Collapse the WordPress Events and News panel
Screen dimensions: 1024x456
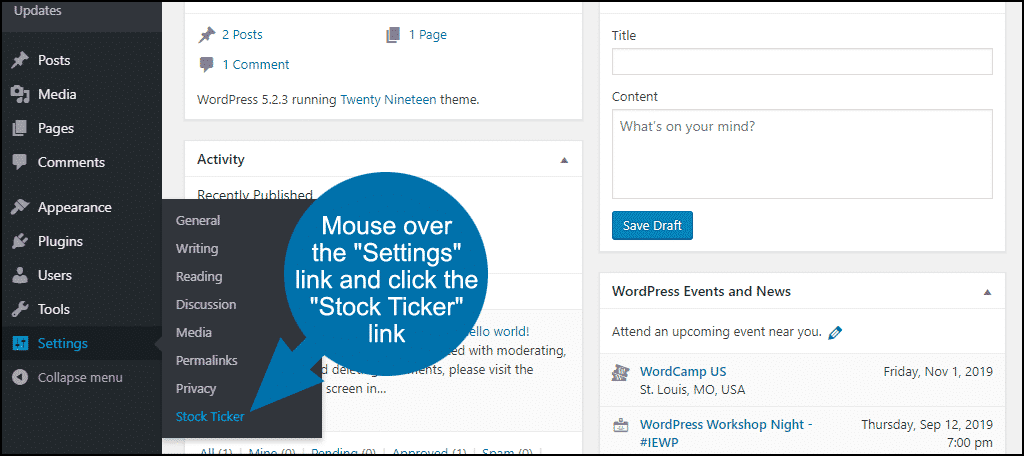[987, 291]
